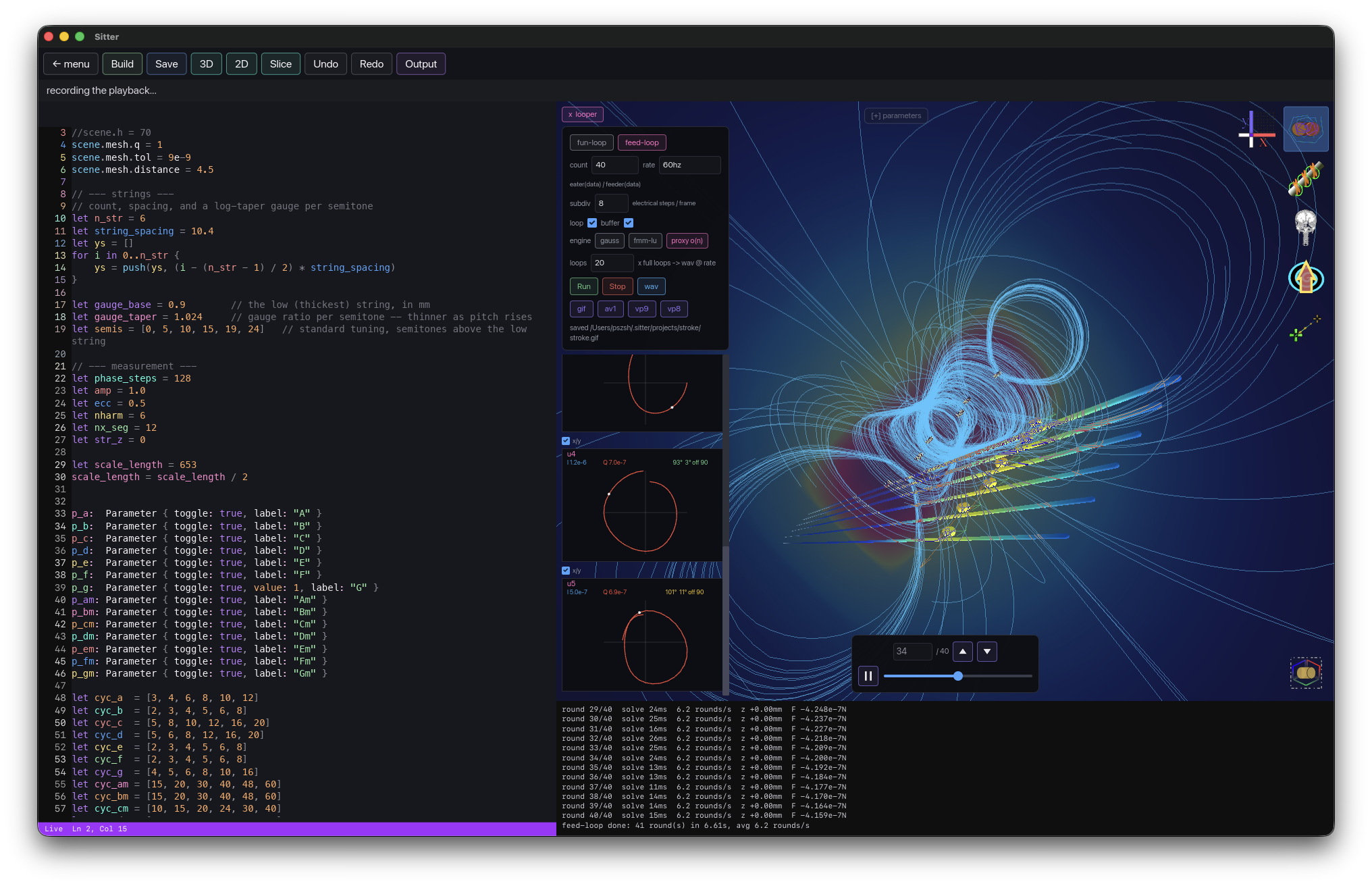The image size is (1372, 886).
Task: Click the count input field
Action: coord(614,165)
